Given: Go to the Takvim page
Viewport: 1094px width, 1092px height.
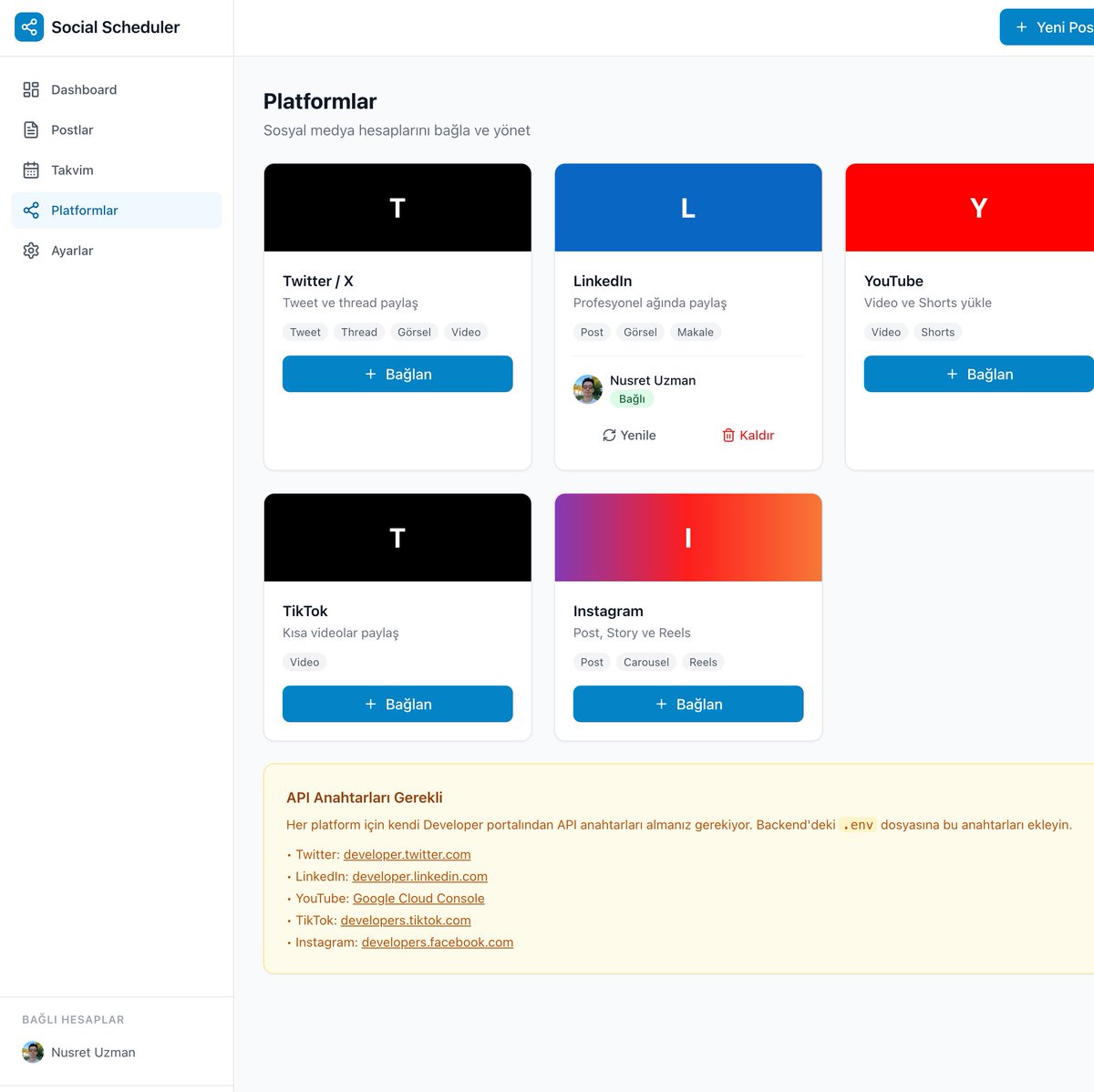Looking at the screenshot, I should tap(117, 170).
